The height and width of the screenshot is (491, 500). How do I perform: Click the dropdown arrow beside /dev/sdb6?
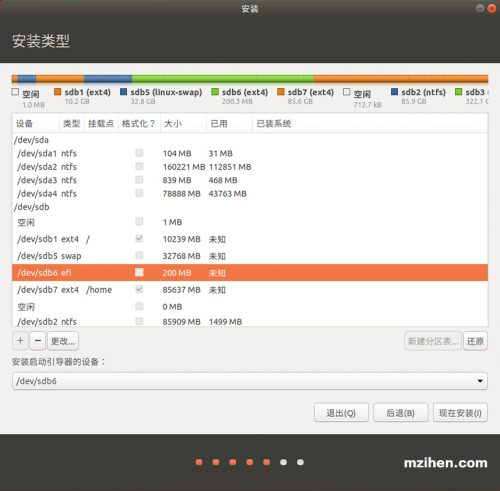click(480, 381)
